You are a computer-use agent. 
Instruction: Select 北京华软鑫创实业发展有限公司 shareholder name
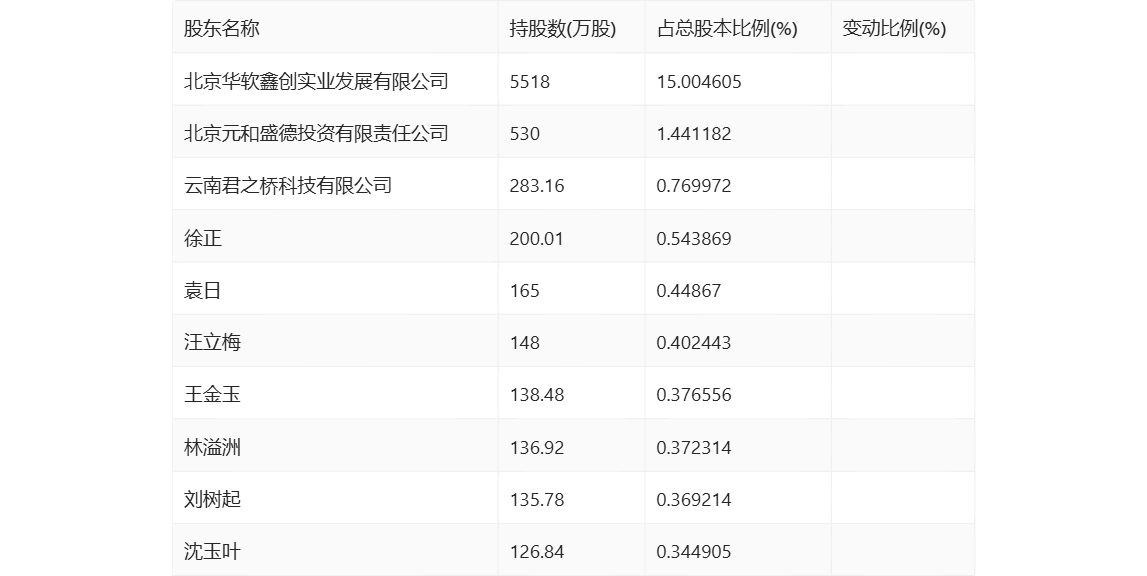pos(316,81)
